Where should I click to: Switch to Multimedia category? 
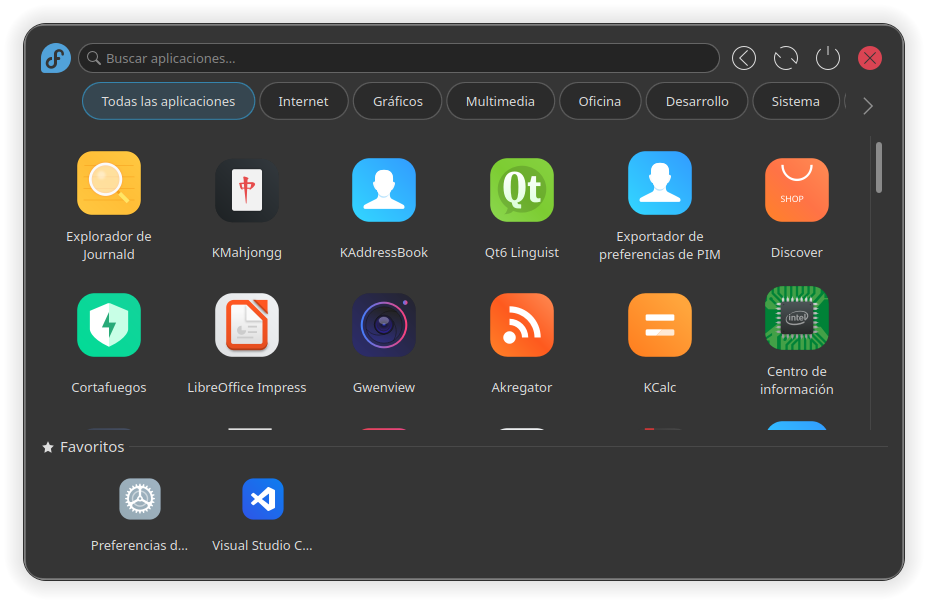(x=500, y=101)
